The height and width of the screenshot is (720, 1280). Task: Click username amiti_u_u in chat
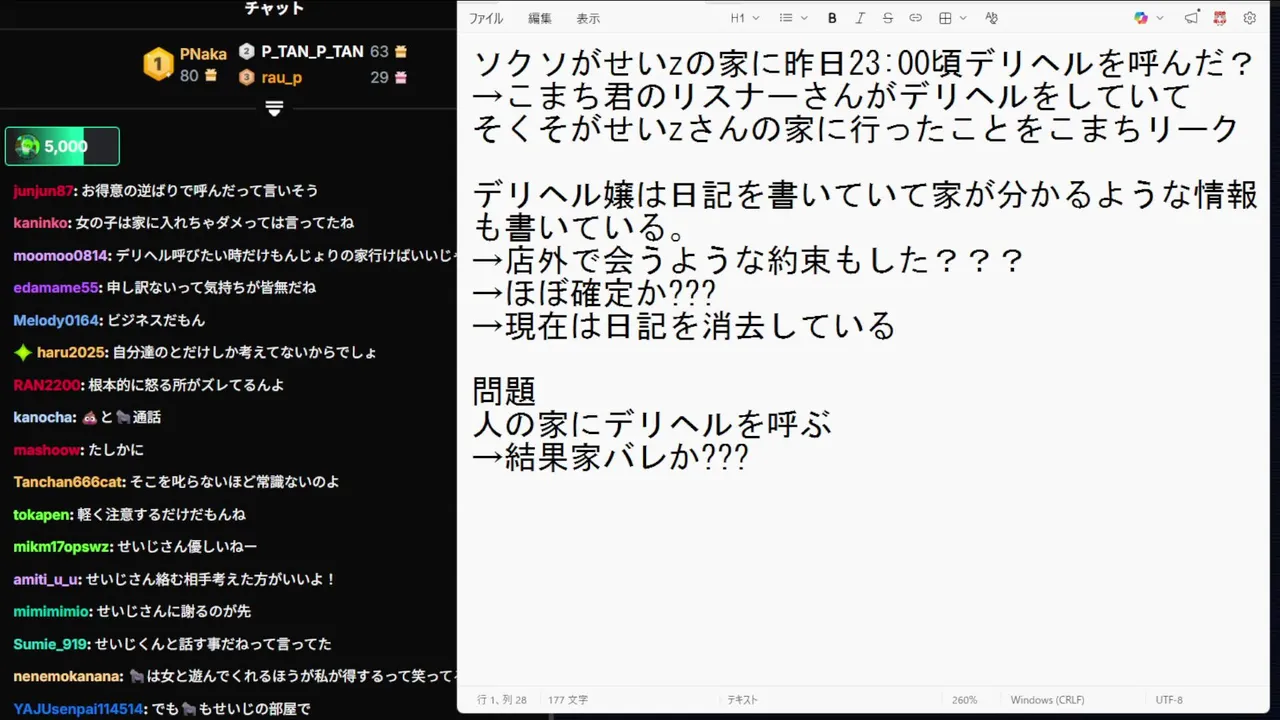pyautogui.click(x=47, y=579)
